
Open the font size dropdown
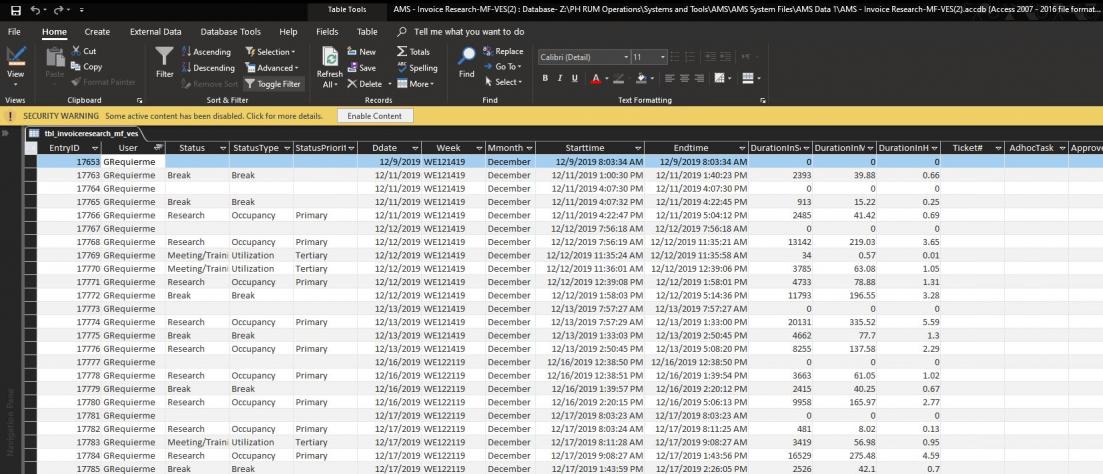[665, 57]
